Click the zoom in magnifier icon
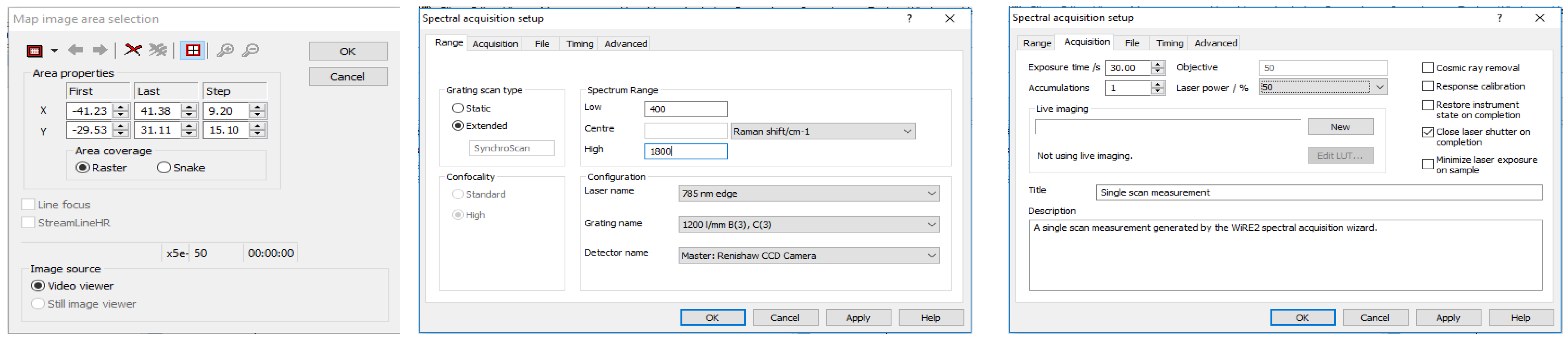This screenshot has width=1568, height=340. [x=225, y=51]
